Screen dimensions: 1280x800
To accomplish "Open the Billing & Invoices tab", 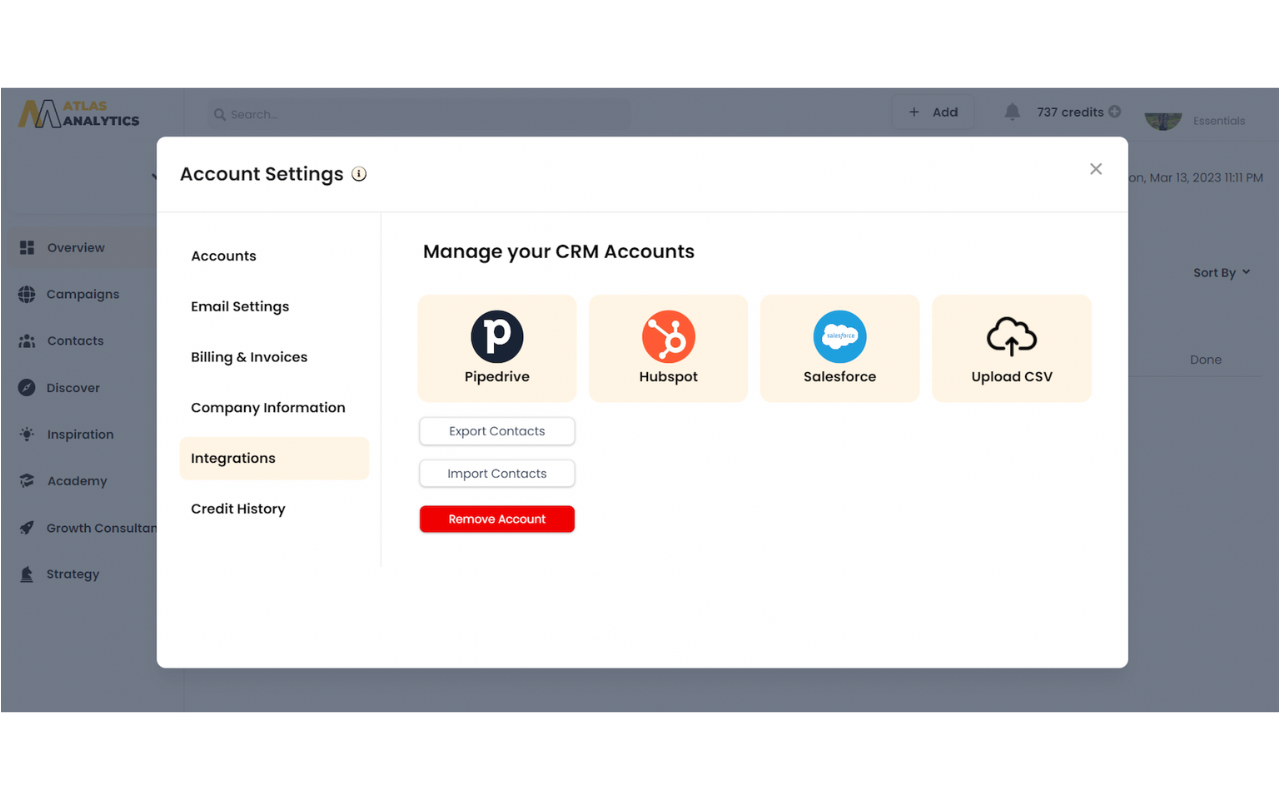I will [x=249, y=357].
